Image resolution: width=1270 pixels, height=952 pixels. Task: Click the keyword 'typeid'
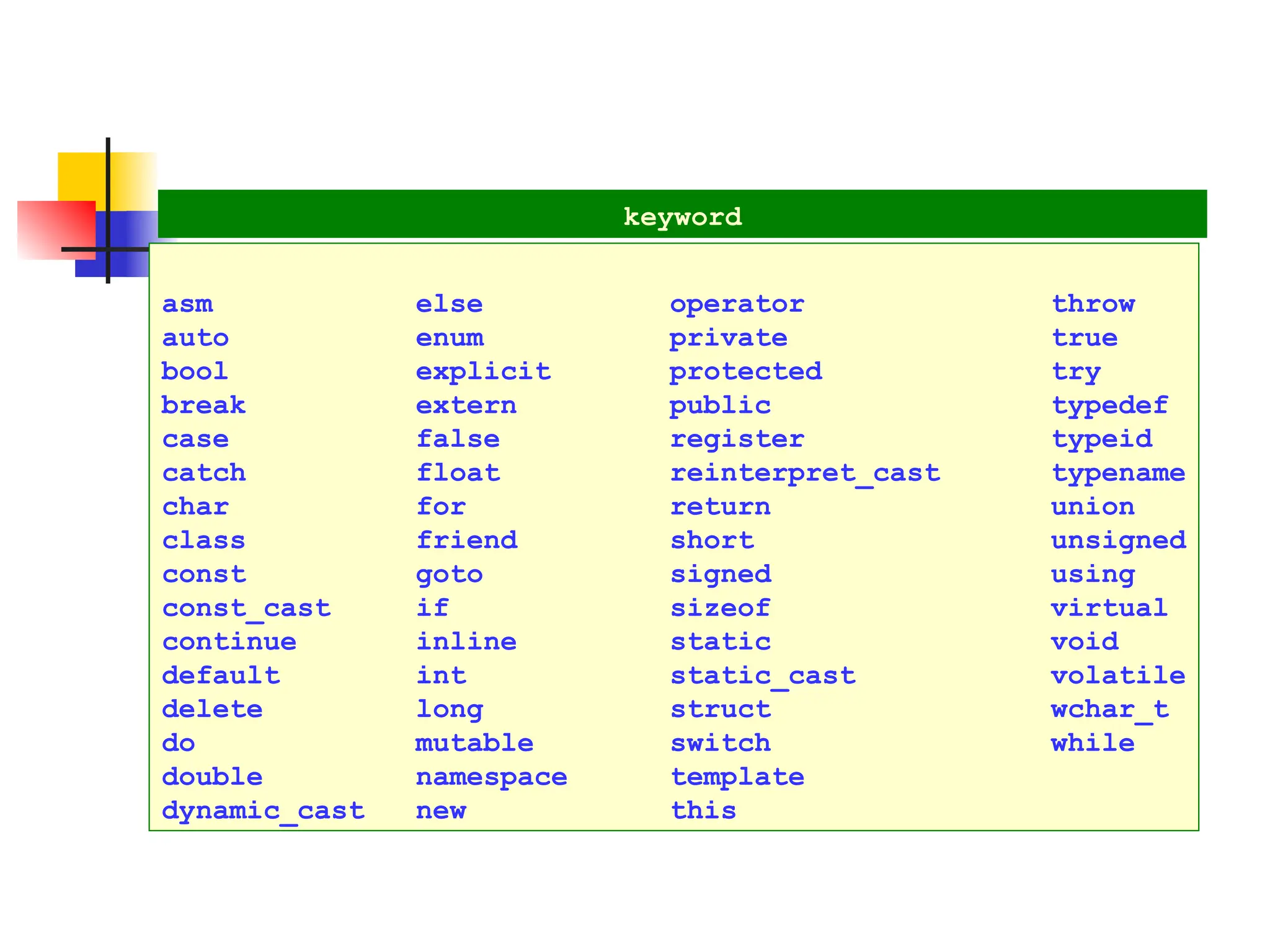(1102, 439)
